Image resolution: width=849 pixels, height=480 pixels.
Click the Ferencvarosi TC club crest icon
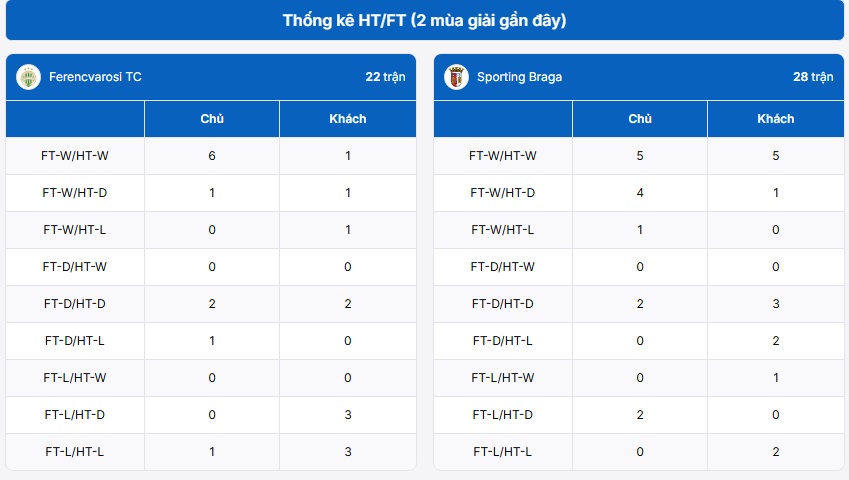tap(29, 77)
